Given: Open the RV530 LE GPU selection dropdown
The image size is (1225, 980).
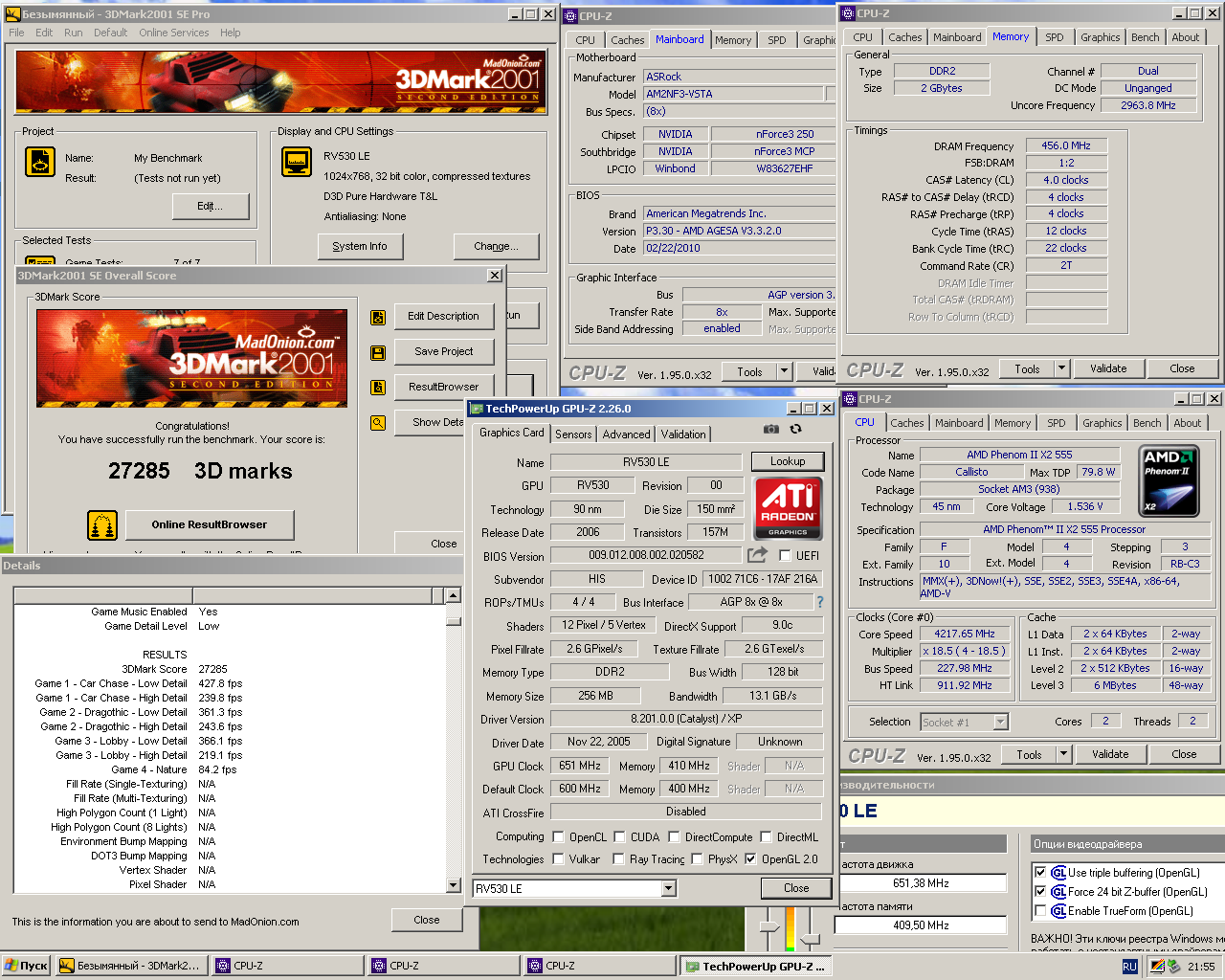Looking at the screenshot, I should pos(668,889).
